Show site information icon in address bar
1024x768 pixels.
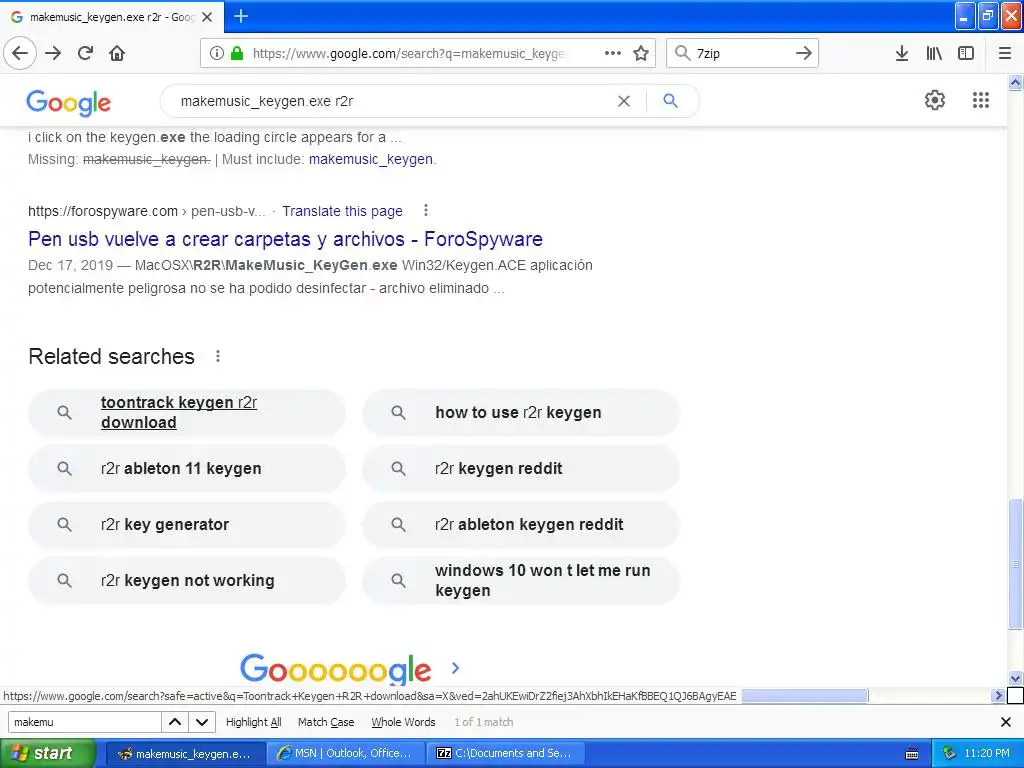(x=216, y=53)
